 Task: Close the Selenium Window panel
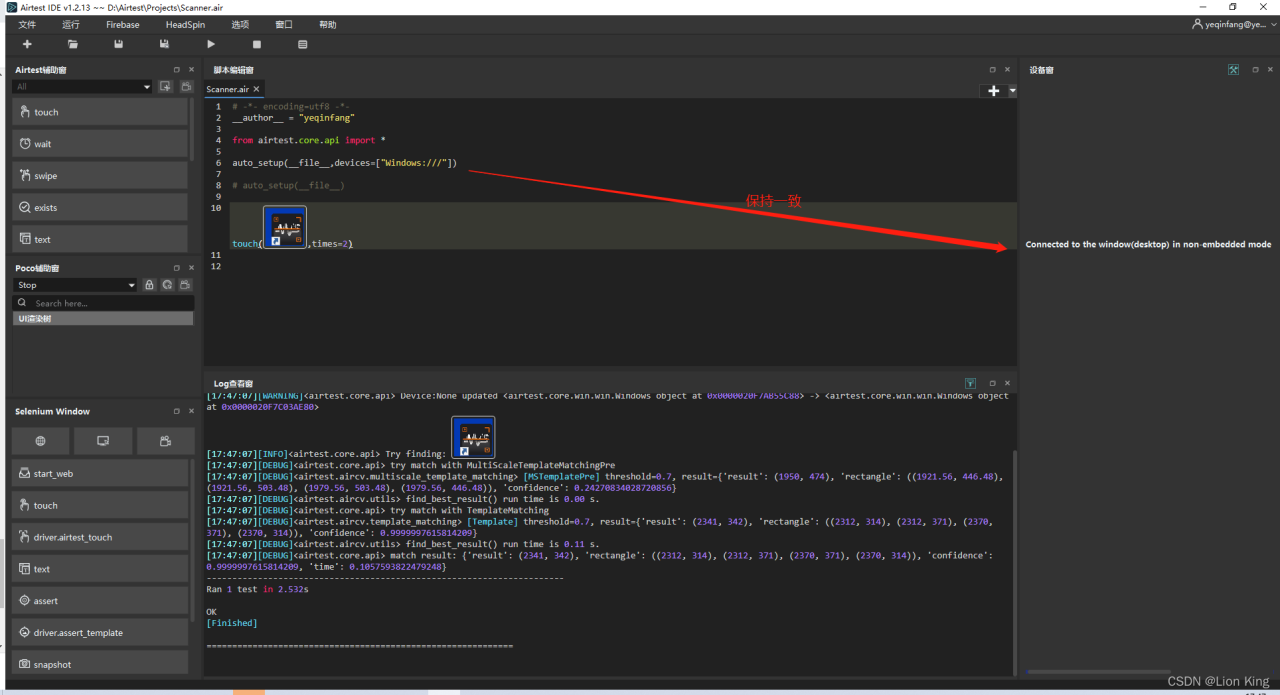tap(191, 411)
